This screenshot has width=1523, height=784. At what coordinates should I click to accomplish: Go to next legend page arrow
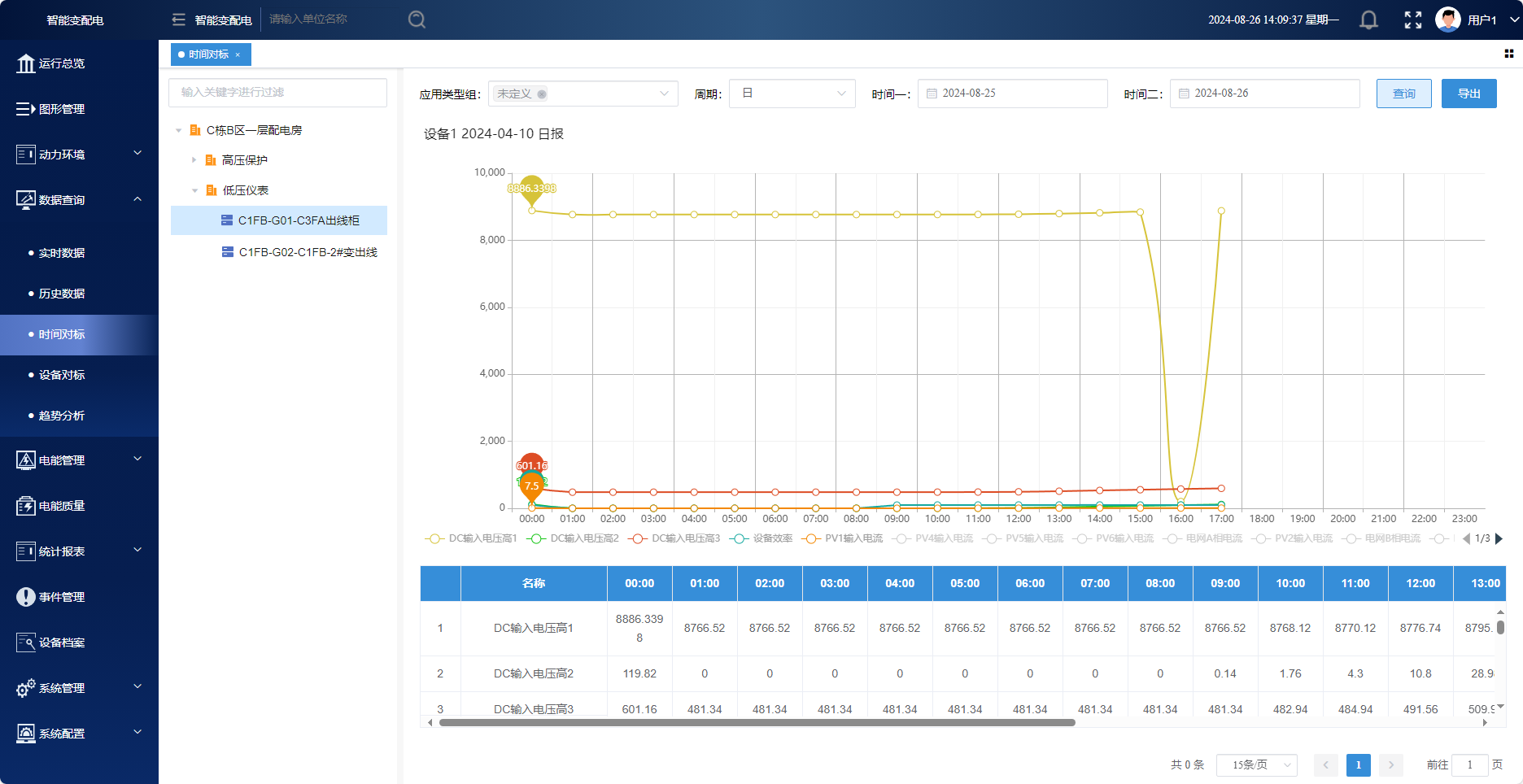[x=1499, y=538]
